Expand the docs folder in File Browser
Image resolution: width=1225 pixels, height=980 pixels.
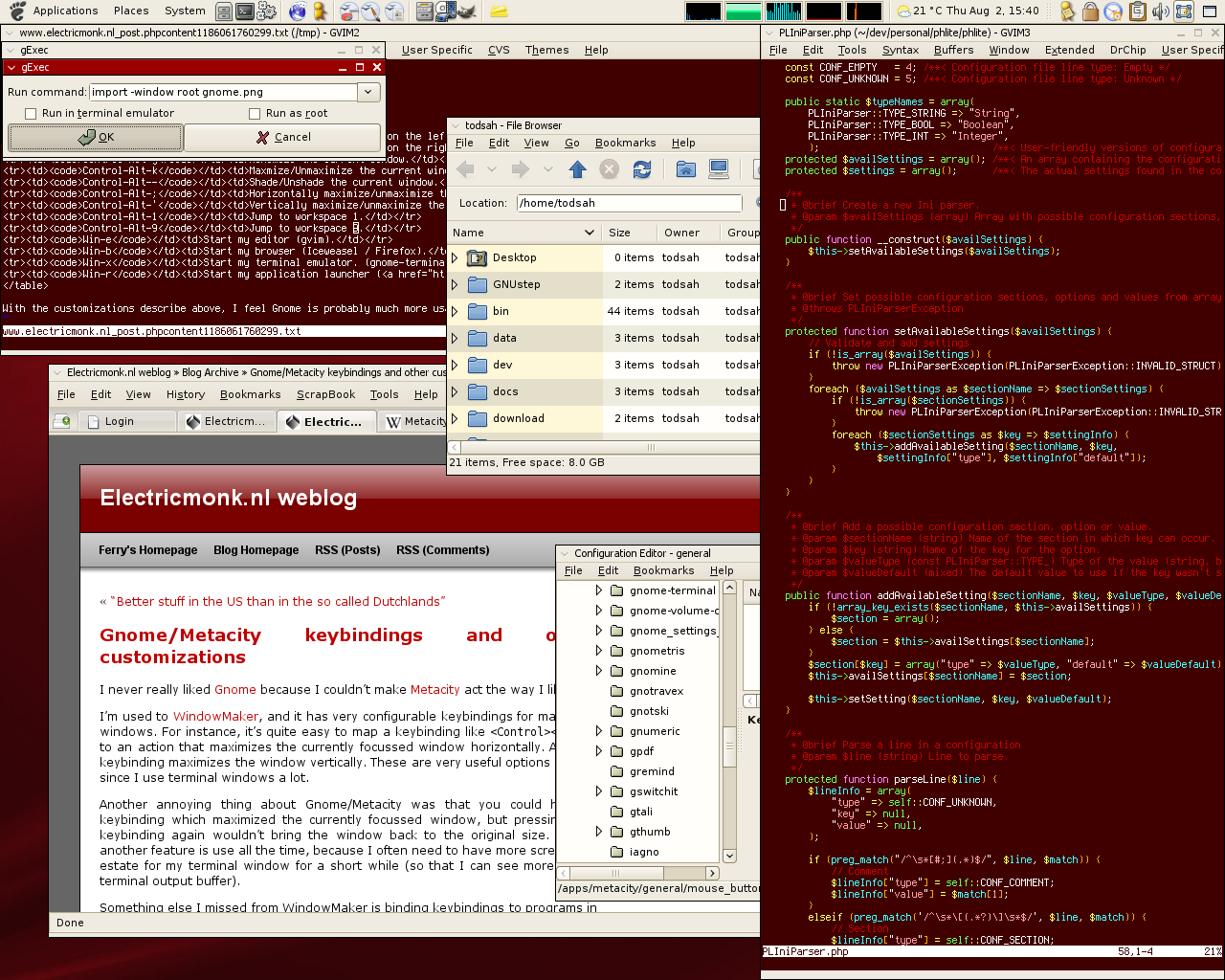click(456, 391)
